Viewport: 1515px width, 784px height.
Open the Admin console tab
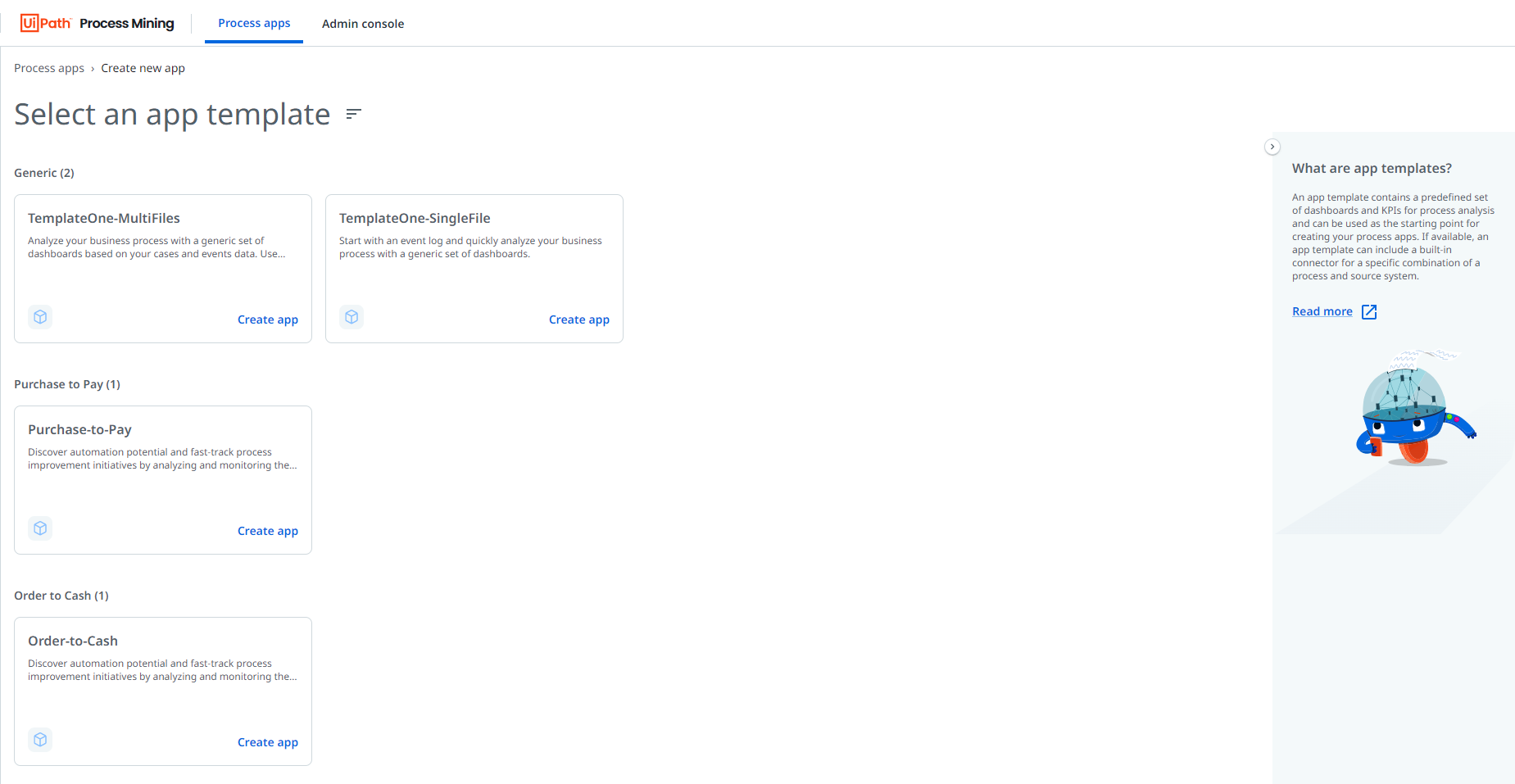362,24
